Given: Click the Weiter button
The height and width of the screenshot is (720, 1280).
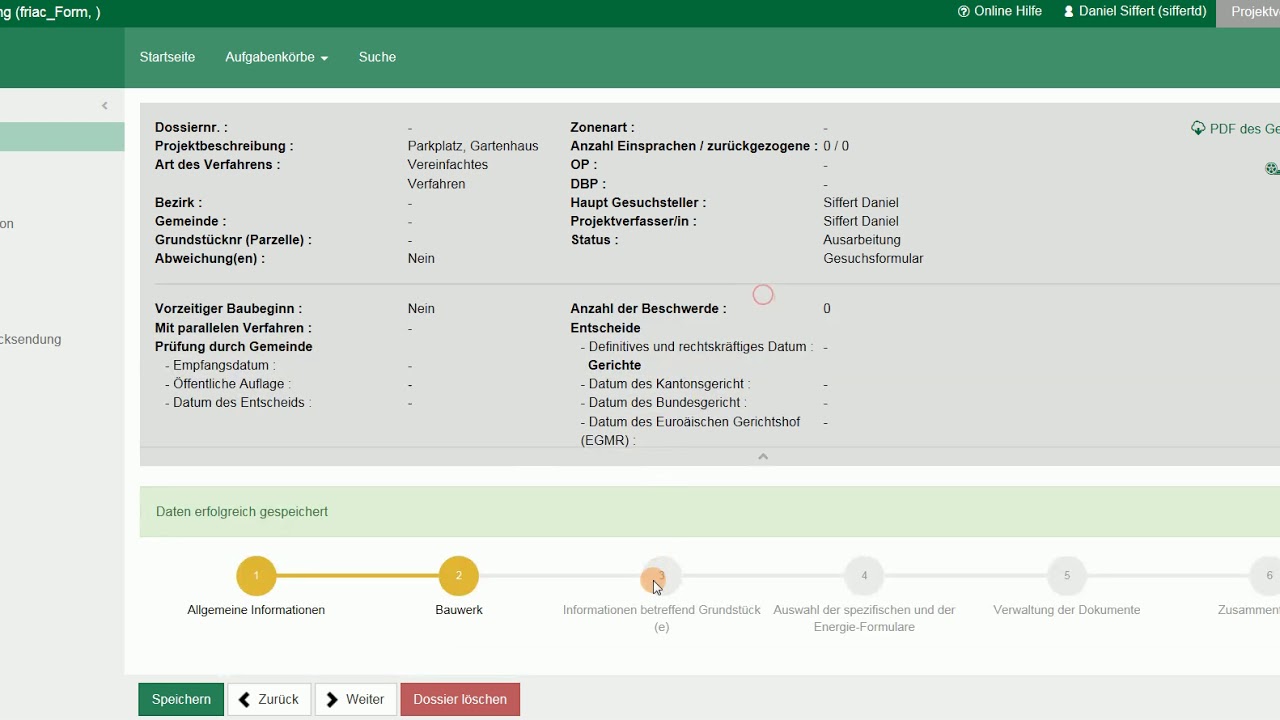Looking at the screenshot, I should point(356,699).
